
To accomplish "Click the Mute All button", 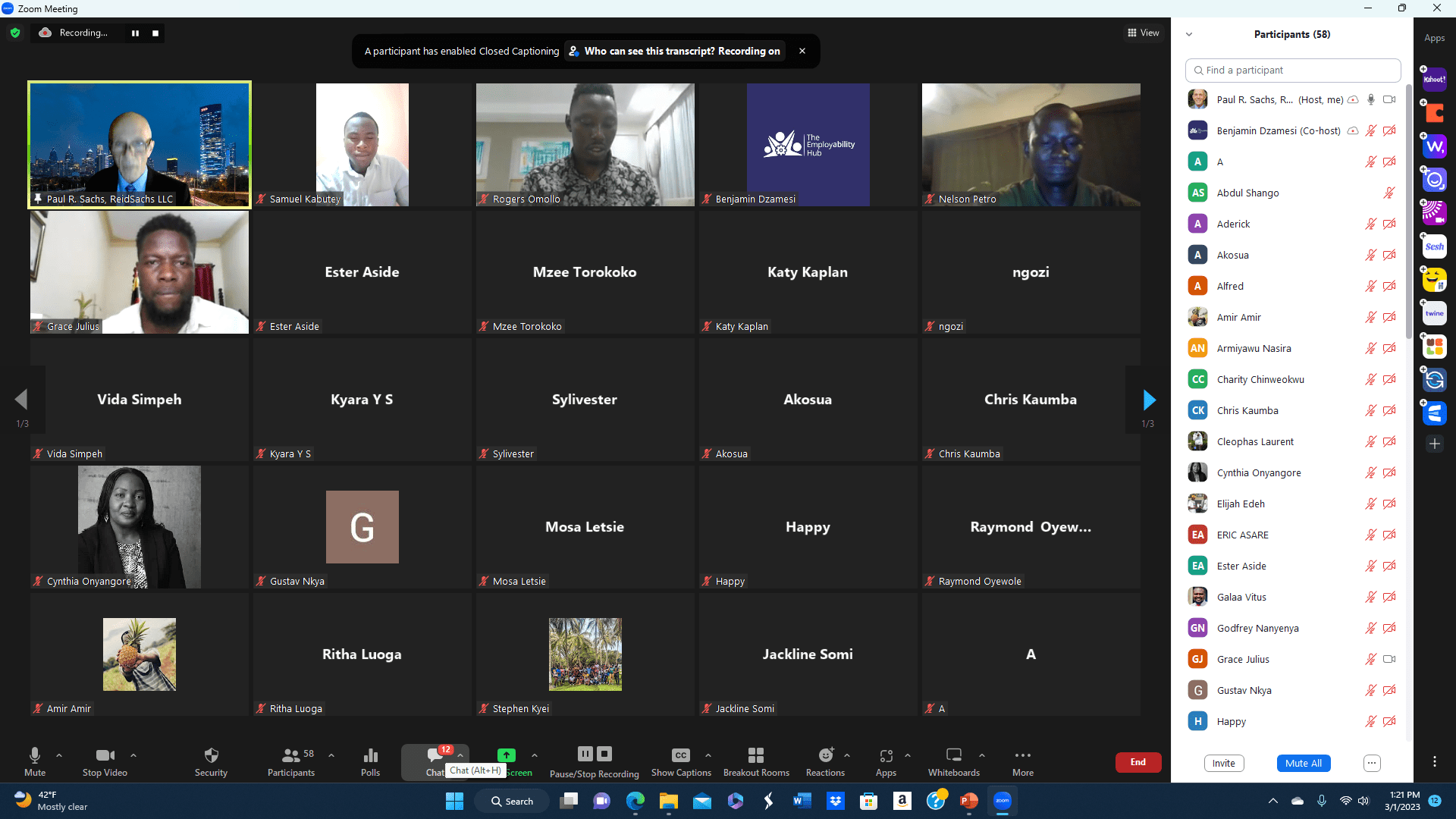I will [x=1303, y=763].
